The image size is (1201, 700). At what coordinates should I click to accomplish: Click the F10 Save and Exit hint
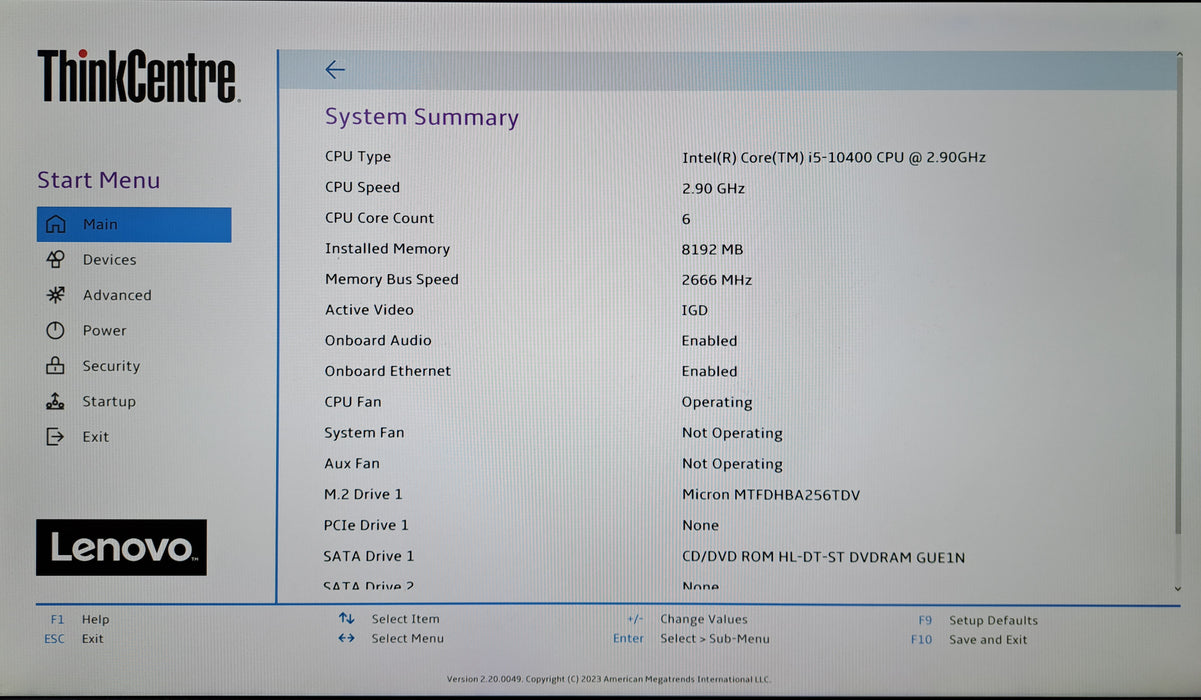click(x=969, y=640)
